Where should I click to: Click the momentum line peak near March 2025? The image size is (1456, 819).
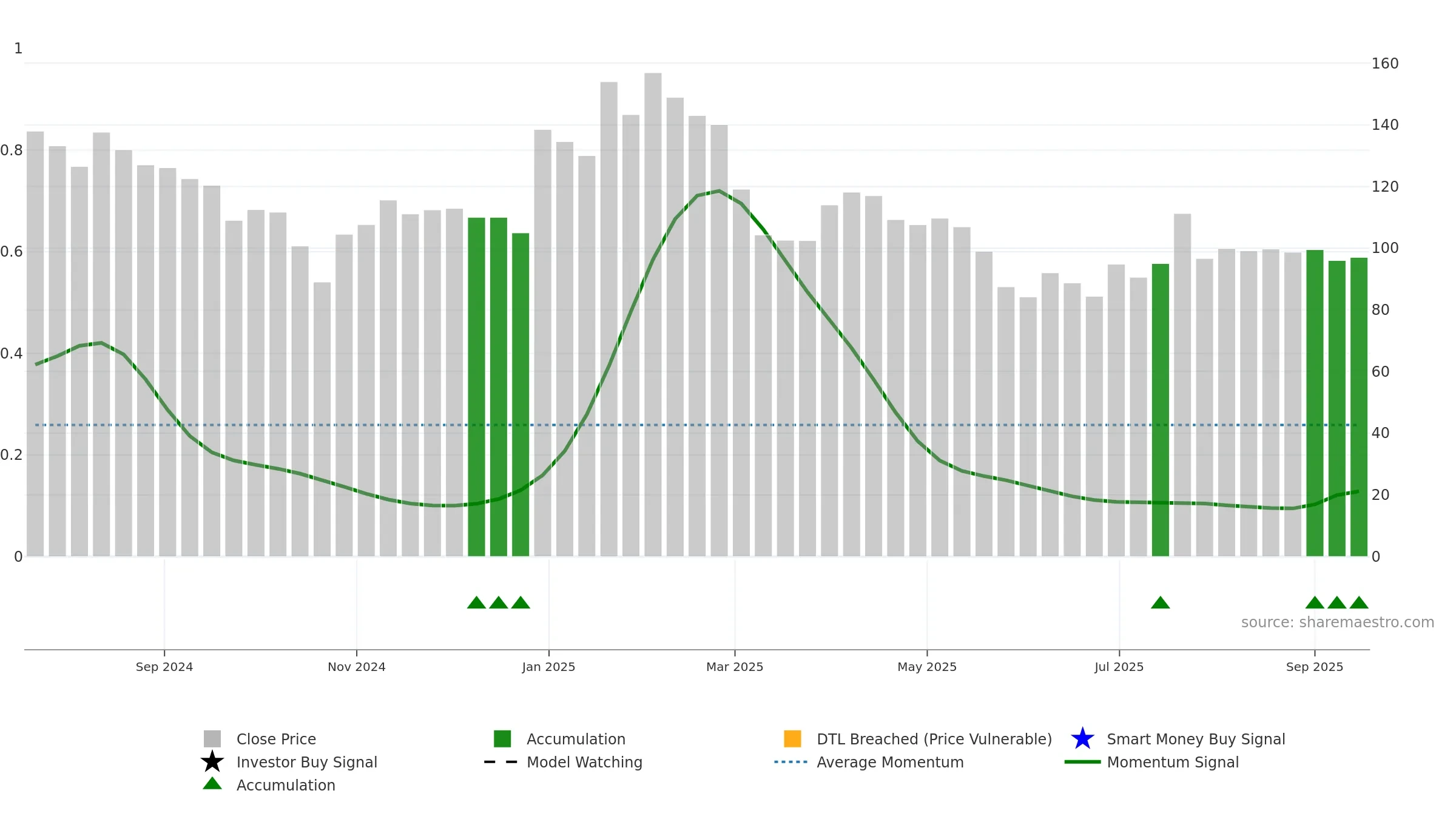719,191
